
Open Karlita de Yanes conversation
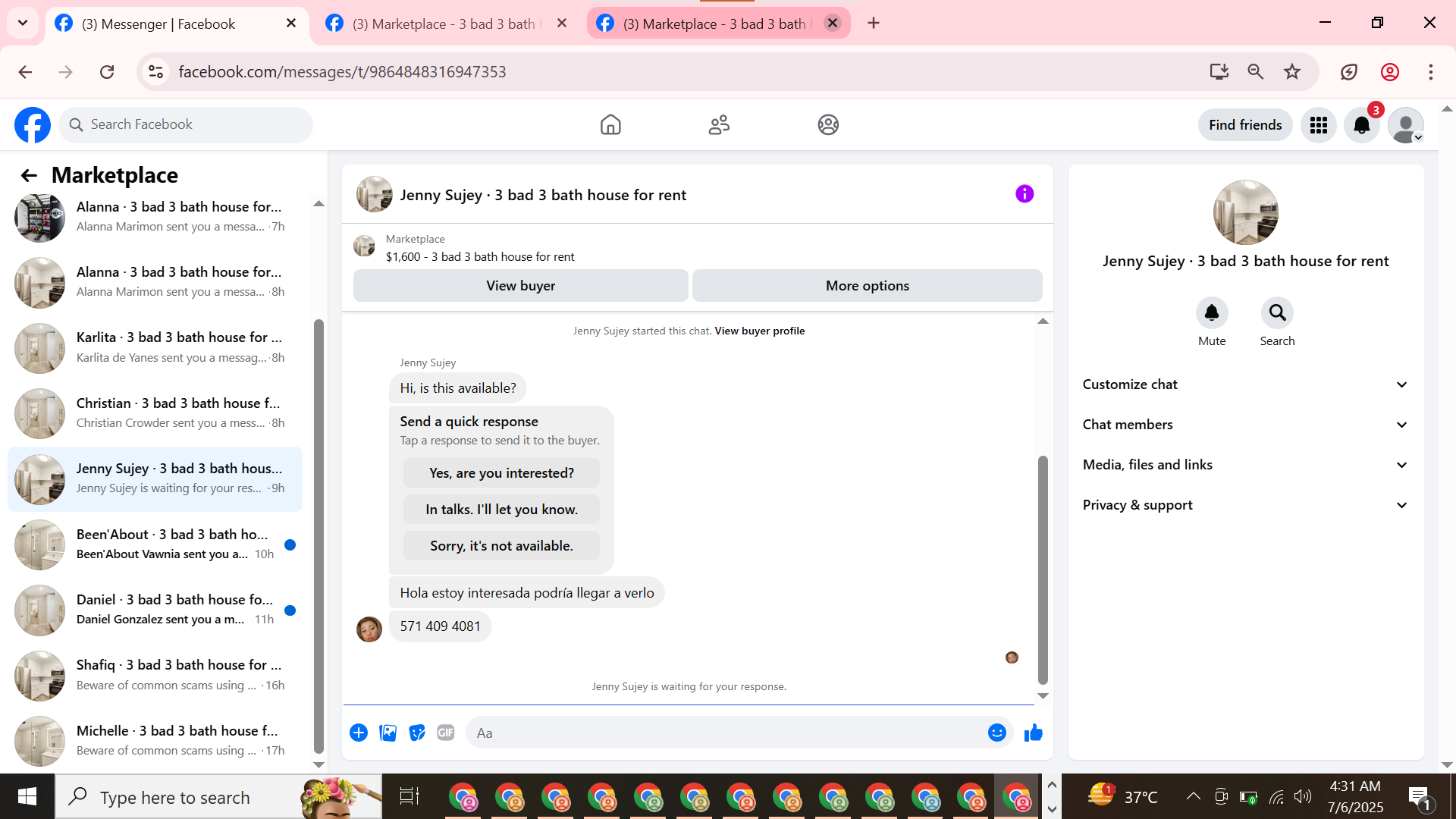[155, 348]
